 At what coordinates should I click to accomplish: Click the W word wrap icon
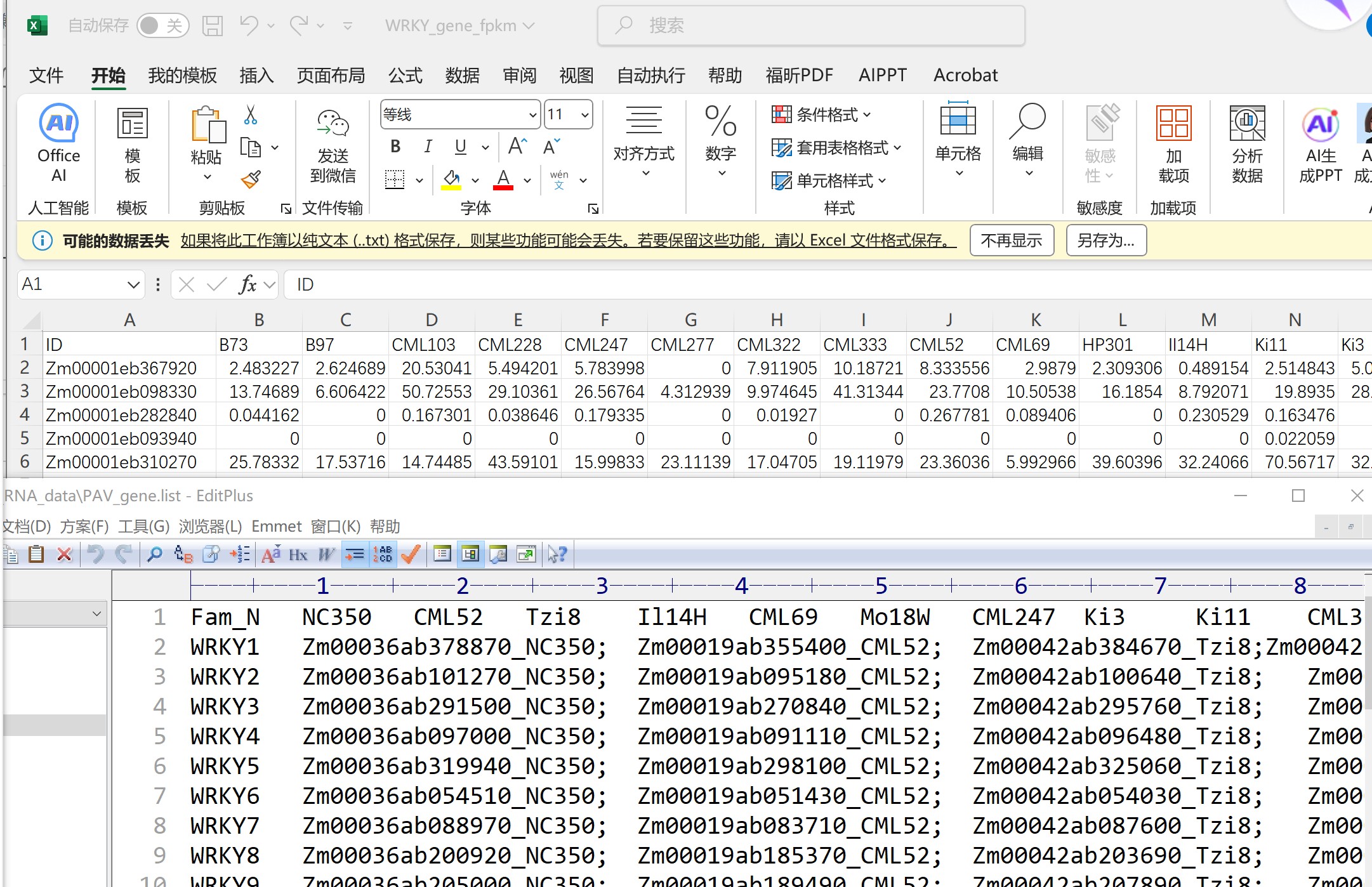326,554
